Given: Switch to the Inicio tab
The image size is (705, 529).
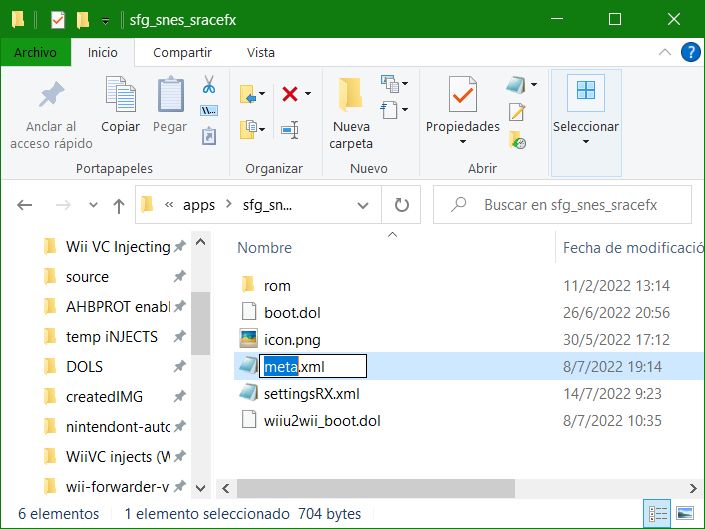Looking at the screenshot, I should 103,52.
